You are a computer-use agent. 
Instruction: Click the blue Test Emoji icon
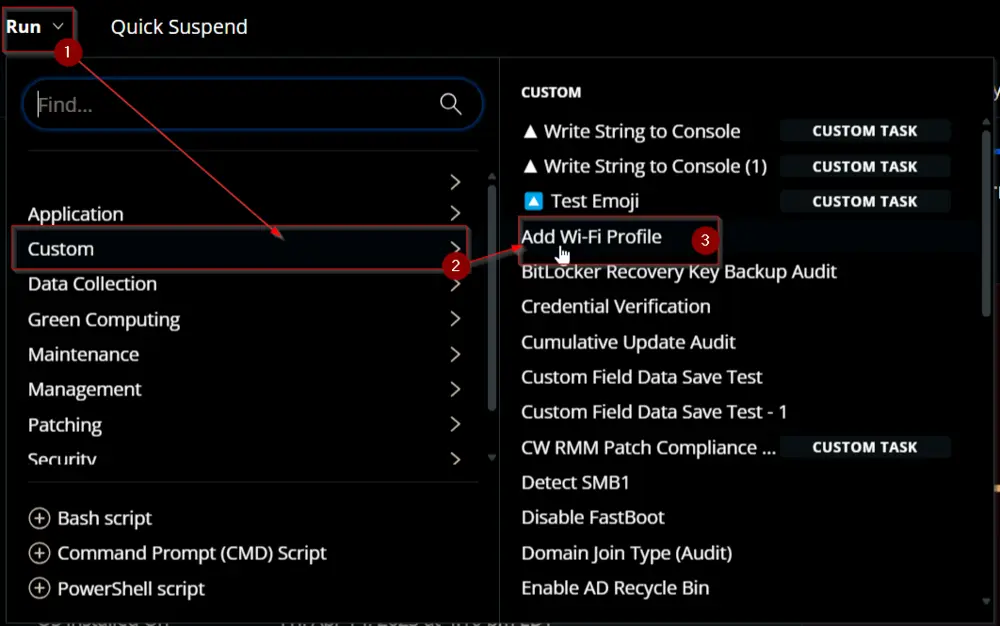(x=533, y=201)
